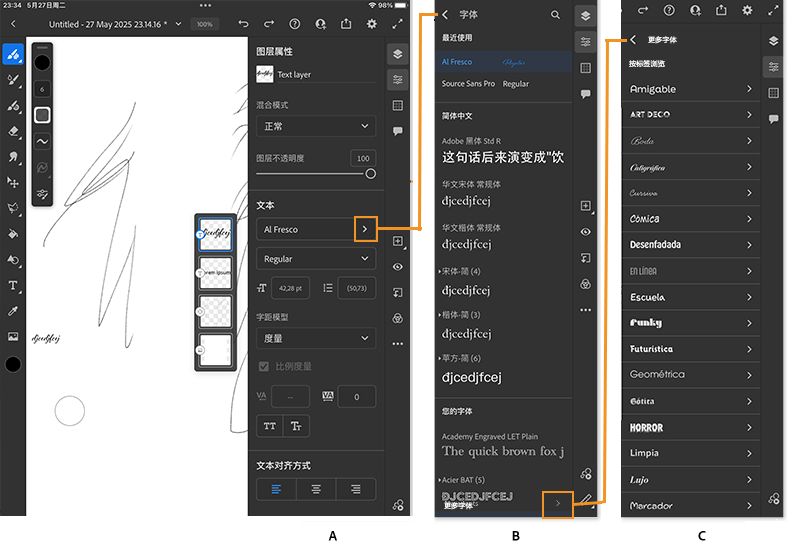Image resolution: width=800 pixels, height=556 pixels.
Task: Set text alignment to right
Action: click(356, 490)
